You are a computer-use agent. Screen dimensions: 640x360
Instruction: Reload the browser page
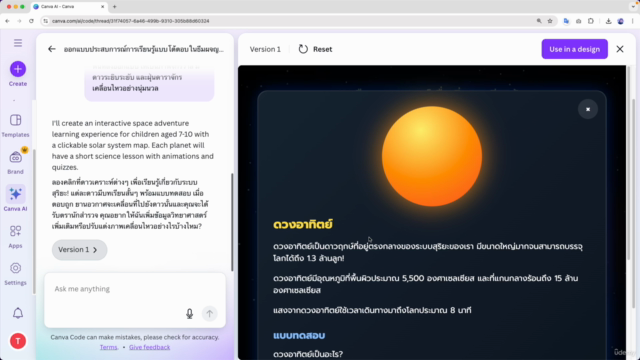coord(31,21)
